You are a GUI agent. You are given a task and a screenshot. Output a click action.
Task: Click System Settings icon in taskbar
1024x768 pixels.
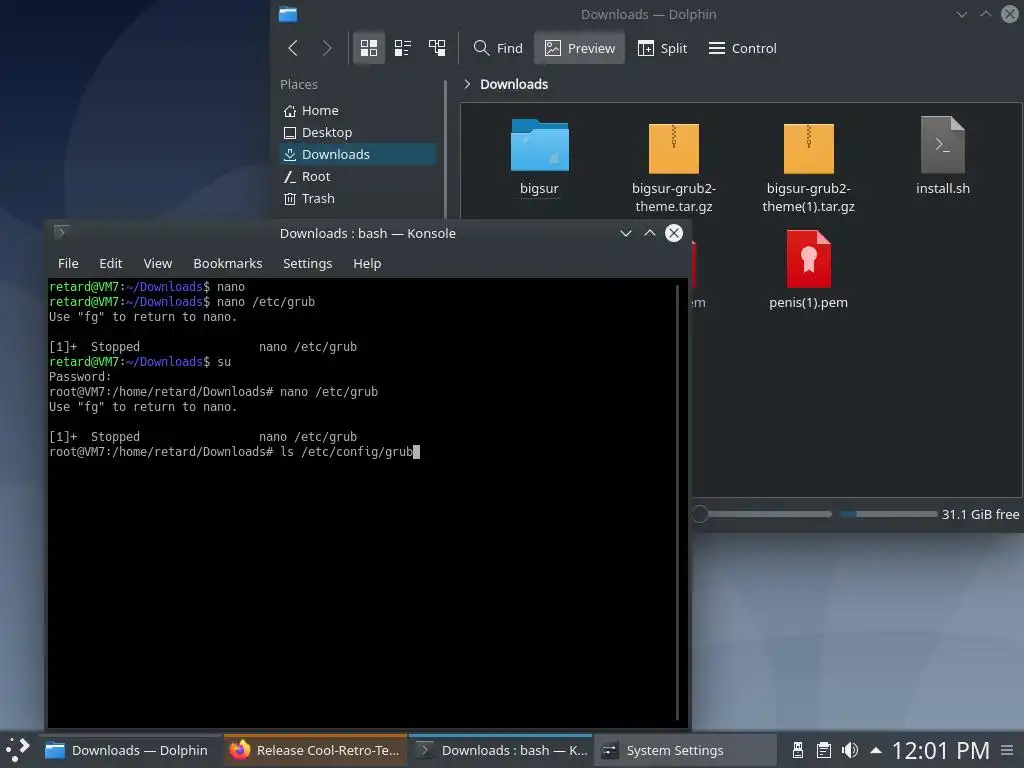pyautogui.click(x=609, y=750)
